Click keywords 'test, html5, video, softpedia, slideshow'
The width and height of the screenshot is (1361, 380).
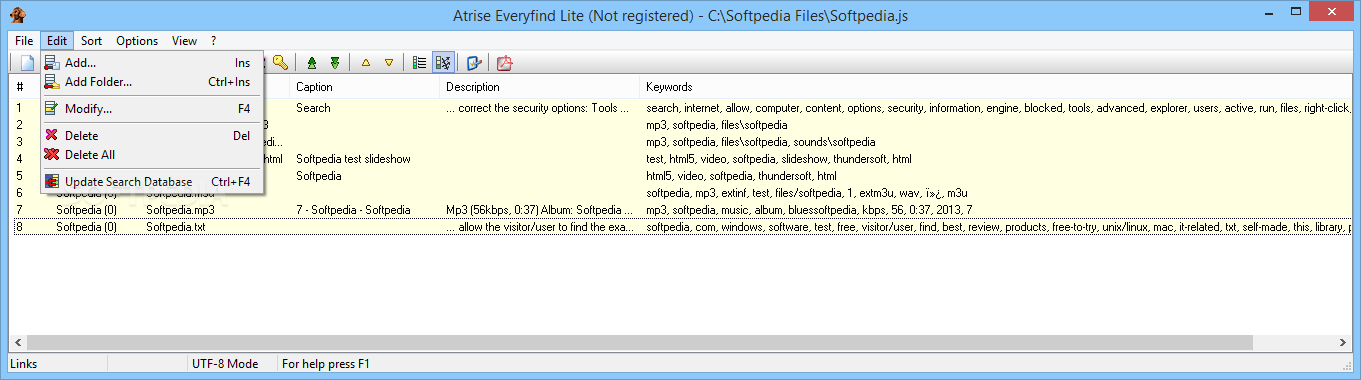click(779, 159)
